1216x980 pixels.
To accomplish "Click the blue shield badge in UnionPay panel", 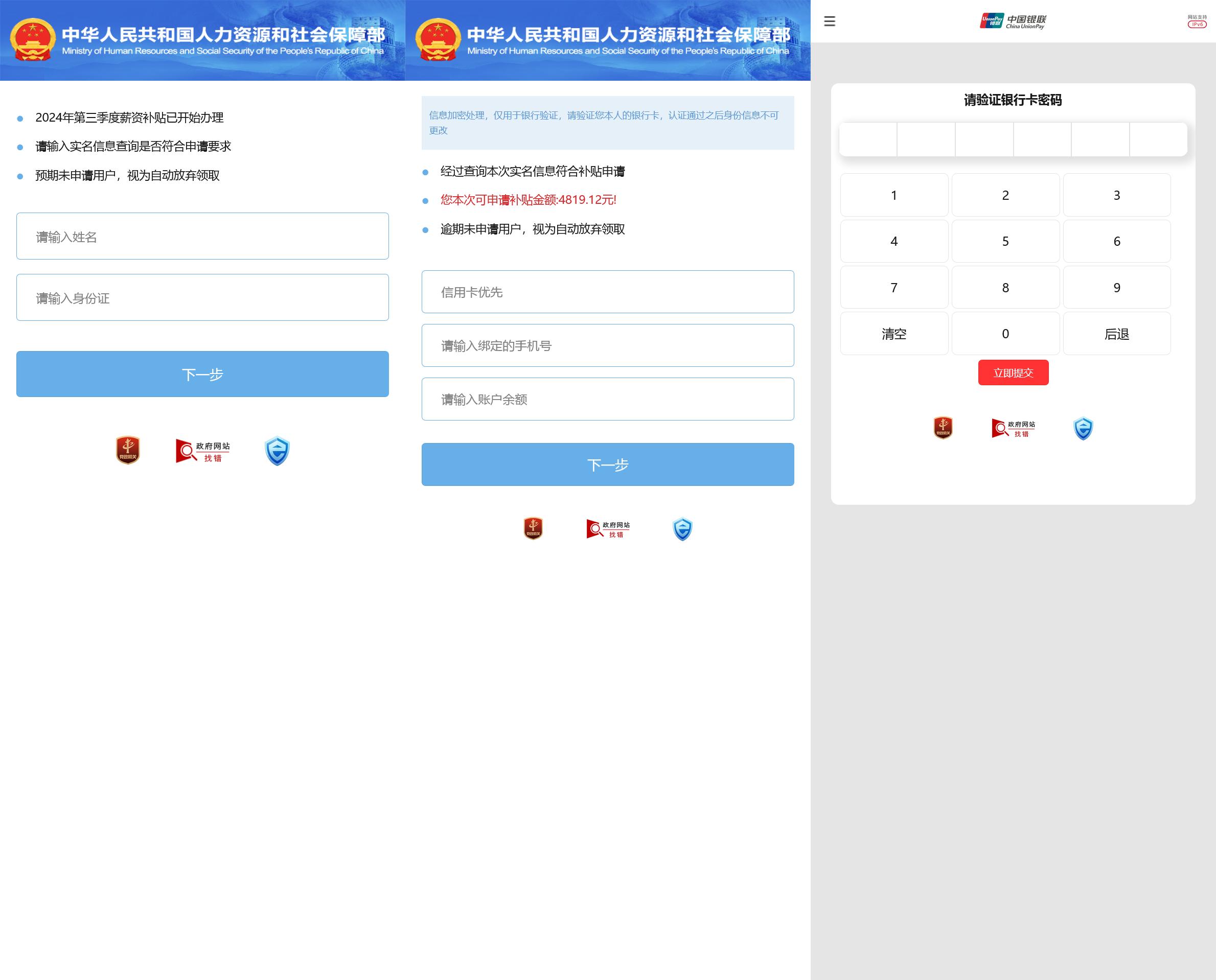I will [x=1083, y=429].
